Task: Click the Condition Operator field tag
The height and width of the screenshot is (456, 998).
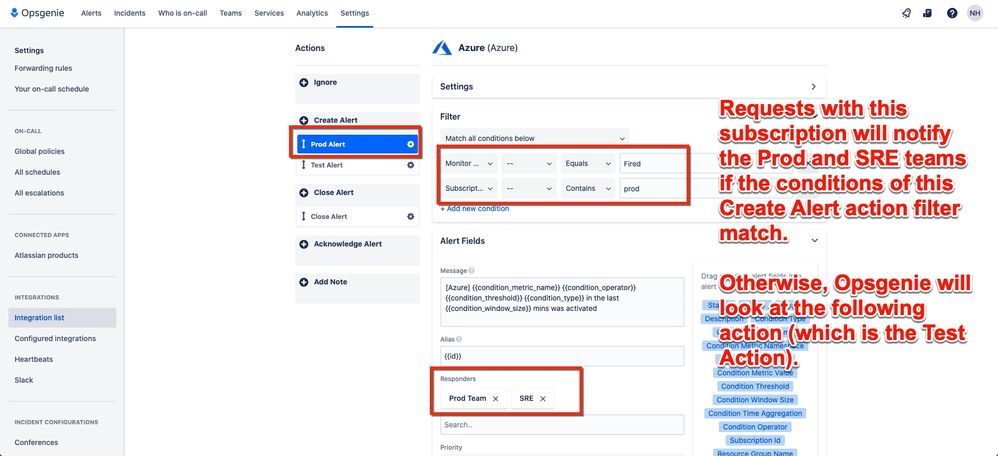Action: pos(755,427)
